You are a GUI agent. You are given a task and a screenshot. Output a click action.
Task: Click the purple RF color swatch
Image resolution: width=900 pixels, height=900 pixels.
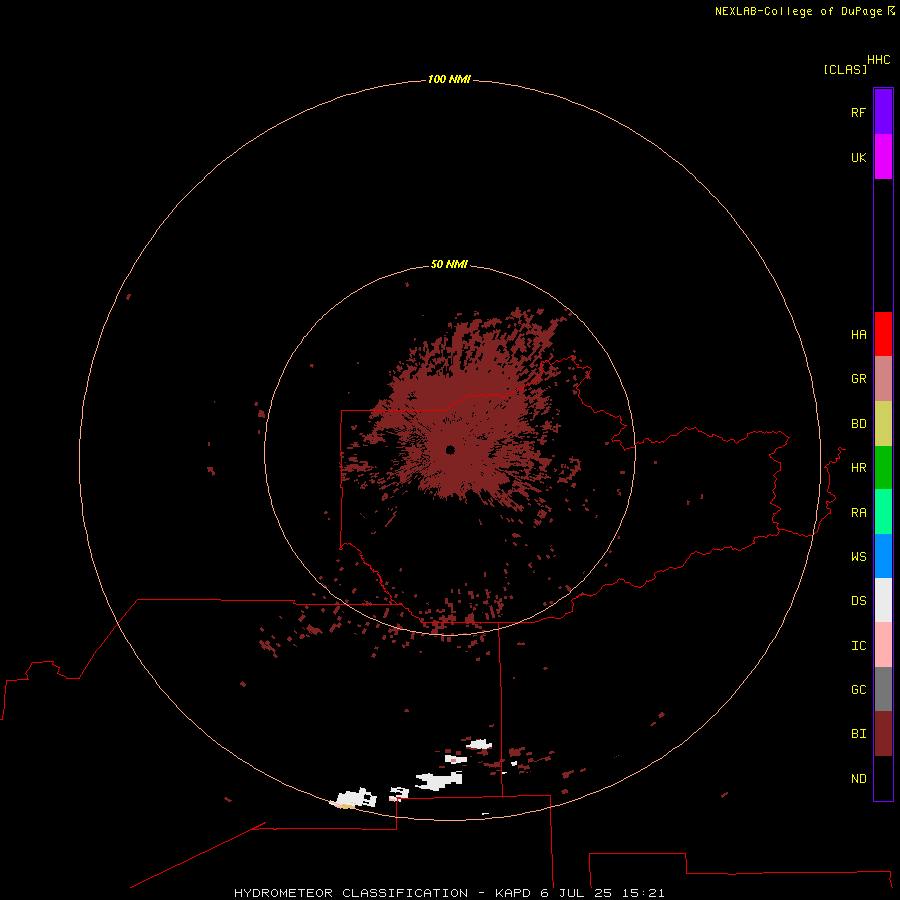(x=883, y=112)
